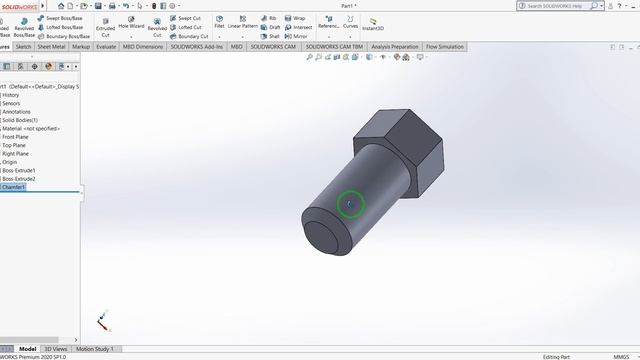Toggle Instant3D on or off
Viewport: 640px width, 360px height.
tap(373, 24)
